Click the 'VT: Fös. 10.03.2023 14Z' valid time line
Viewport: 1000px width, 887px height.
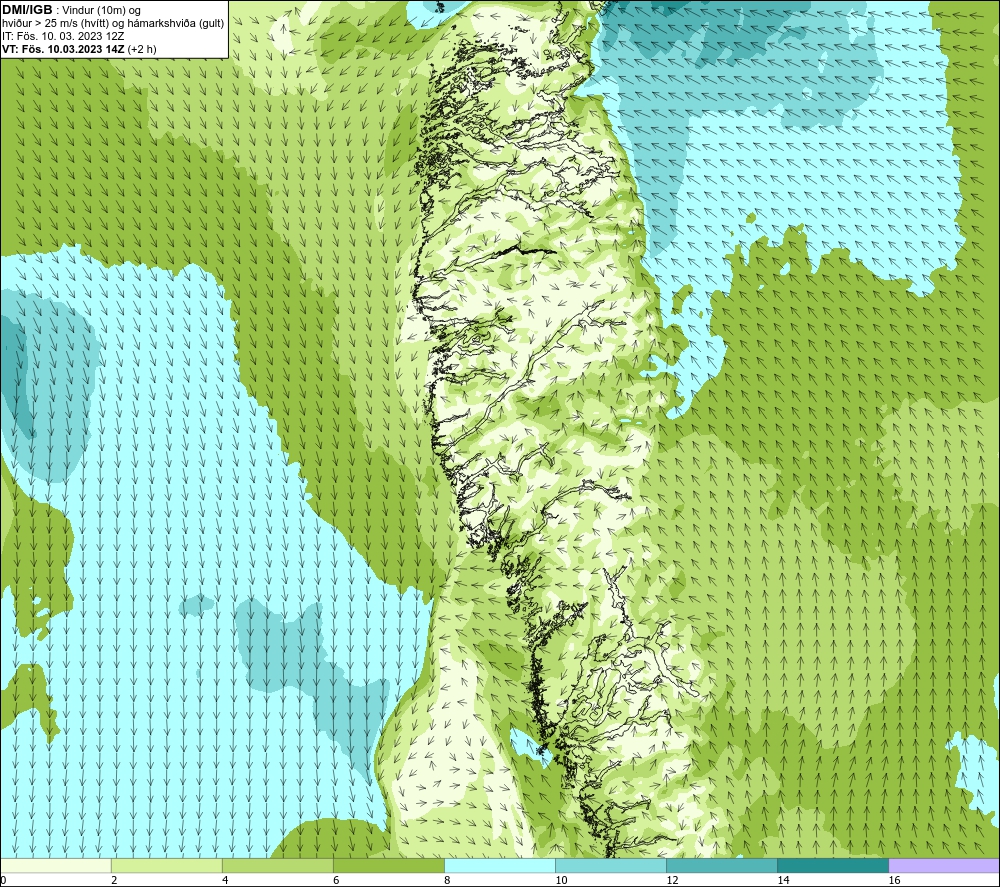[x=64, y=49]
